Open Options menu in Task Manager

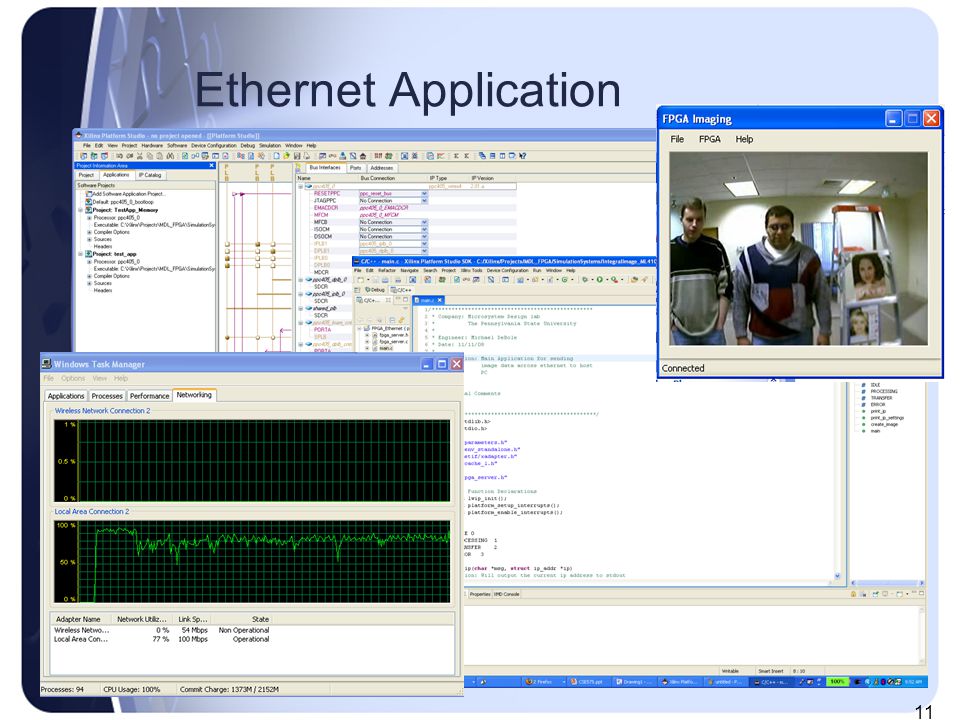(x=73, y=378)
